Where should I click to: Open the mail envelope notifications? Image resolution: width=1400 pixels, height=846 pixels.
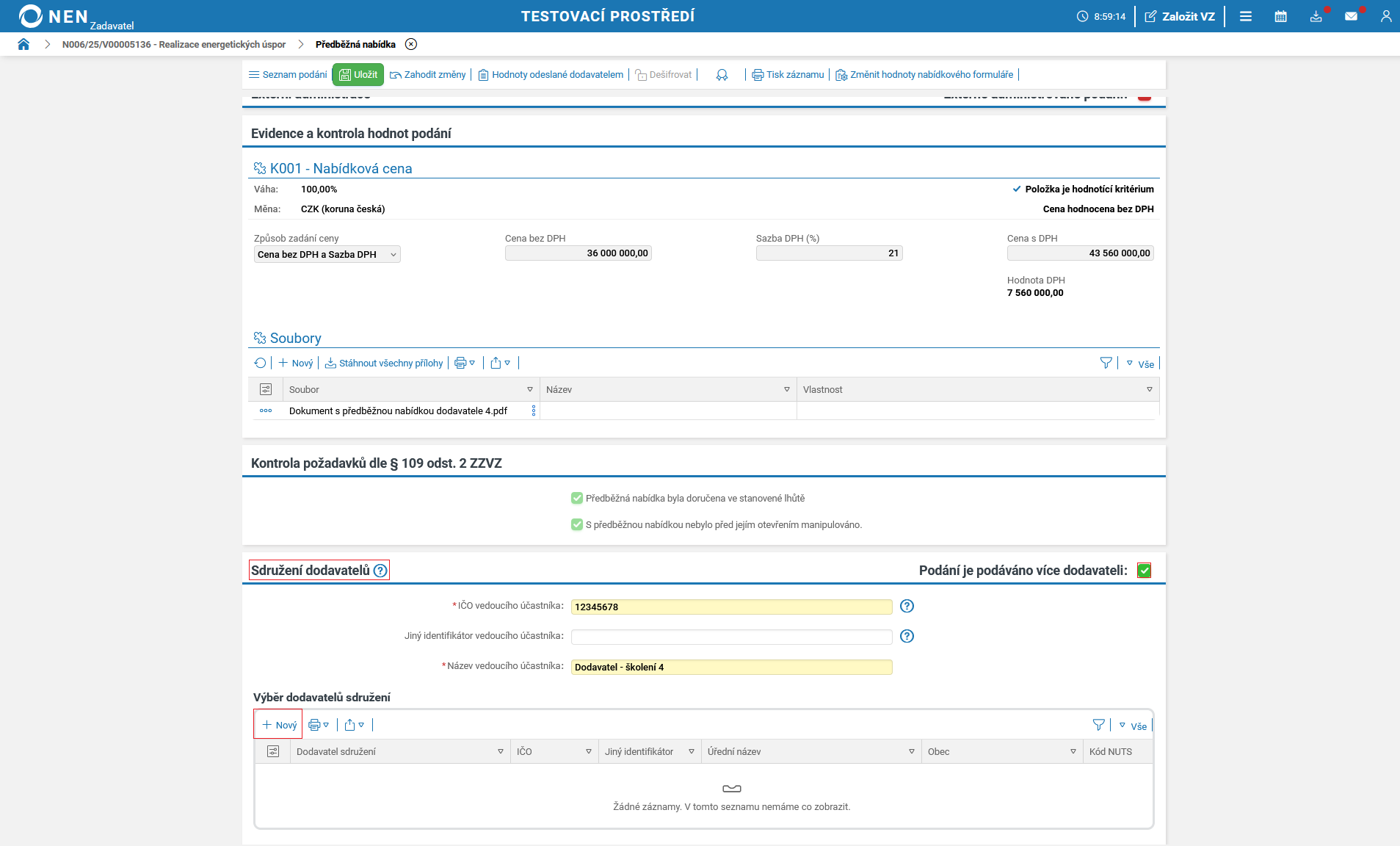point(1351,16)
